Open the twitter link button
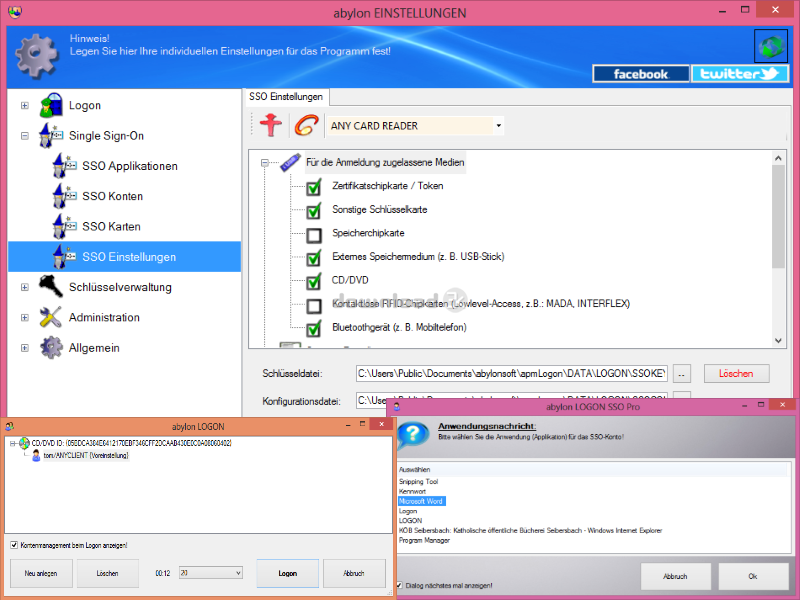The image size is (800, 600). click(740, 74)
